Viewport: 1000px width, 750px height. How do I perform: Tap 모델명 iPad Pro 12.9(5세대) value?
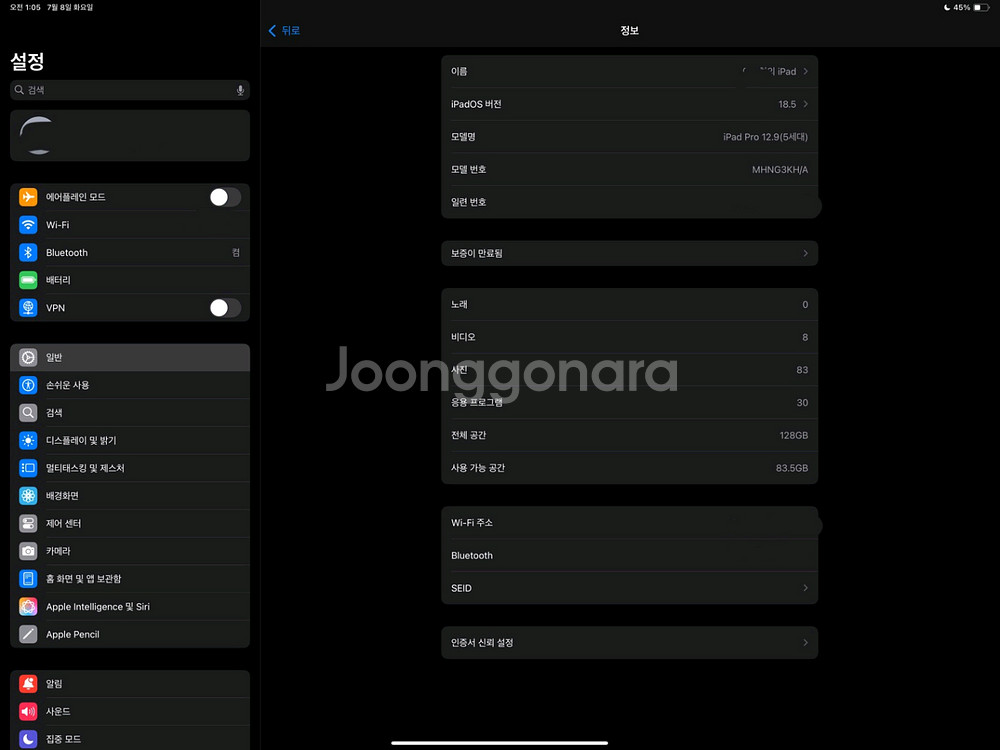[x=765, y=137]
